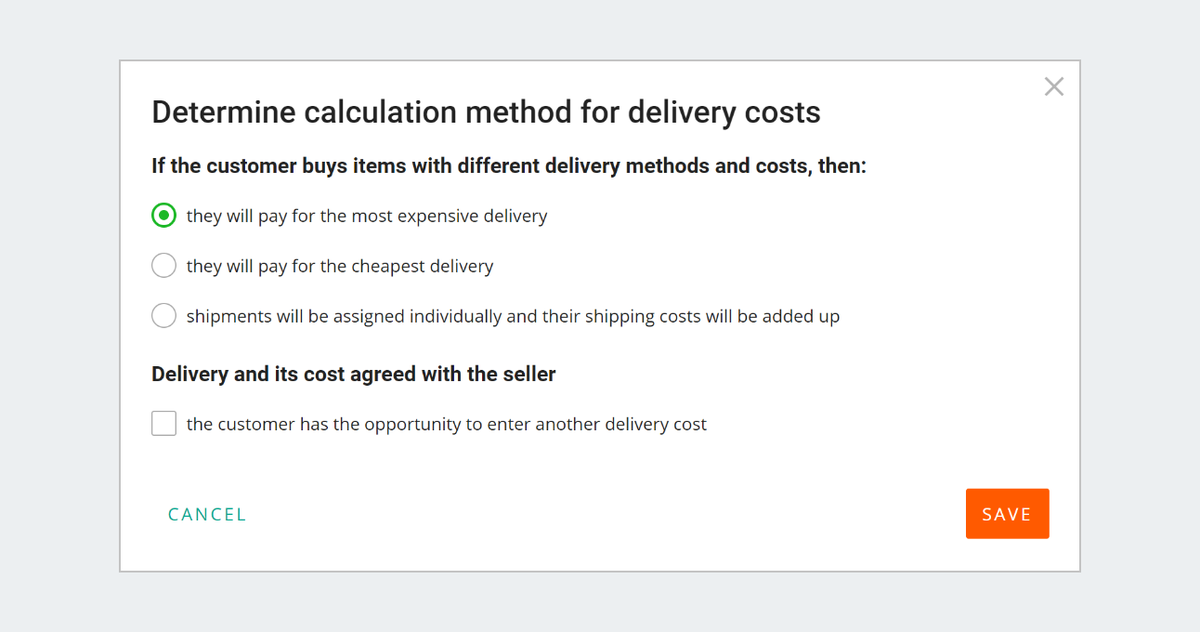Click the words "then:" ending the first subheading
The image size is (1200, 632).
(842, 166)
